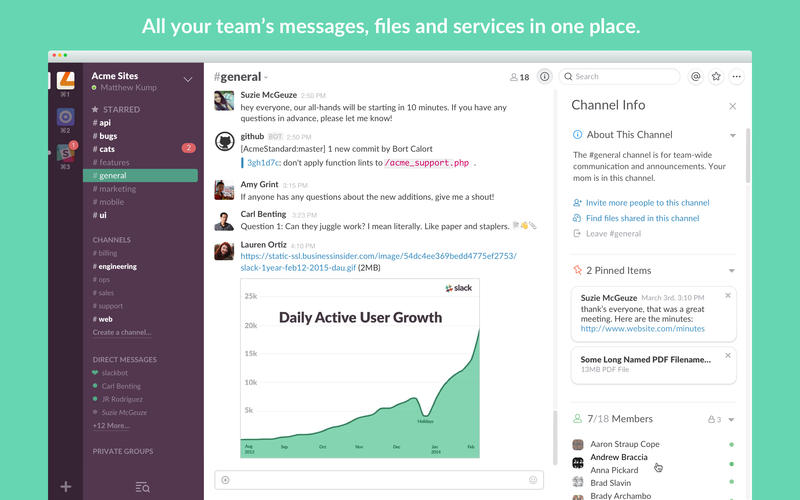Collapse the 2 Pinned Items section

[732, 270]
